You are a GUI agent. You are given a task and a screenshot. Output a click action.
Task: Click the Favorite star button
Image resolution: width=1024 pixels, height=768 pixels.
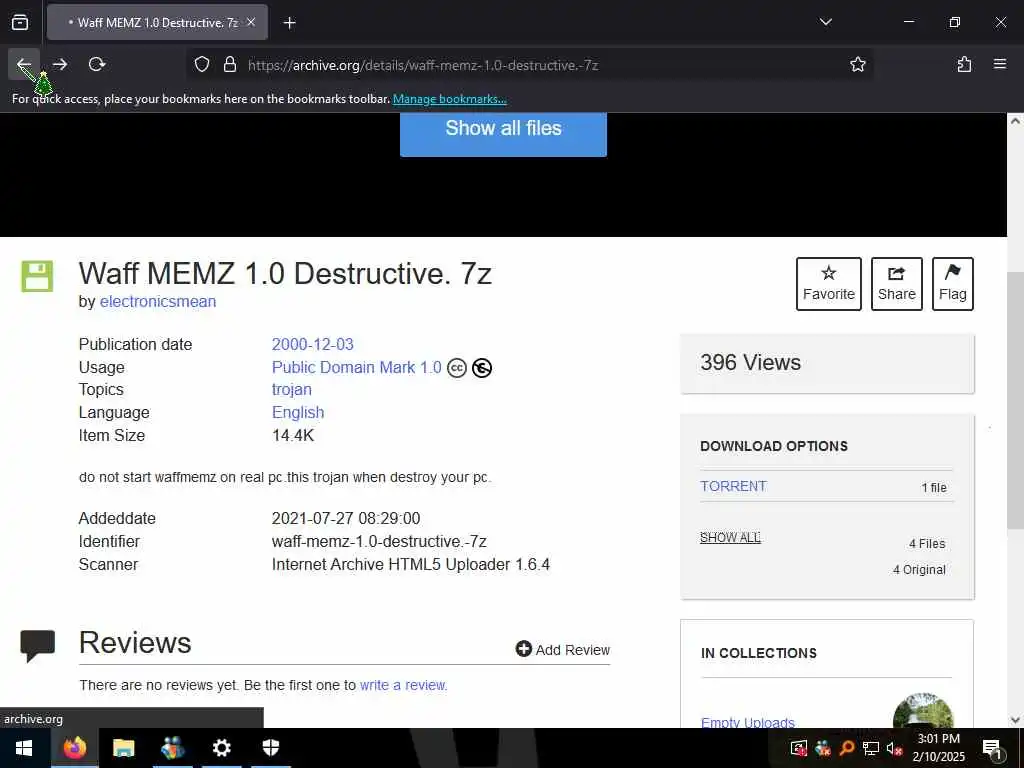click(x=829, y=283)
